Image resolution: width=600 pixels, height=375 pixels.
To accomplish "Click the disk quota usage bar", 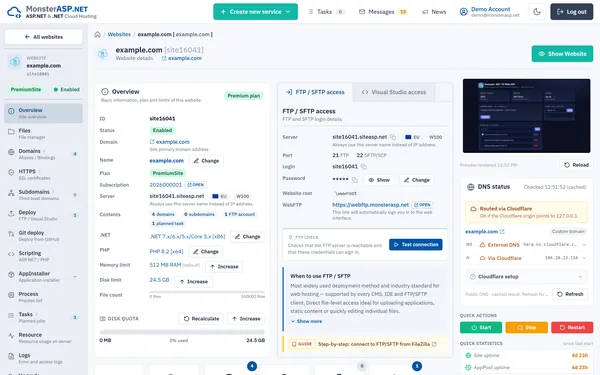I will click(182, 332).
